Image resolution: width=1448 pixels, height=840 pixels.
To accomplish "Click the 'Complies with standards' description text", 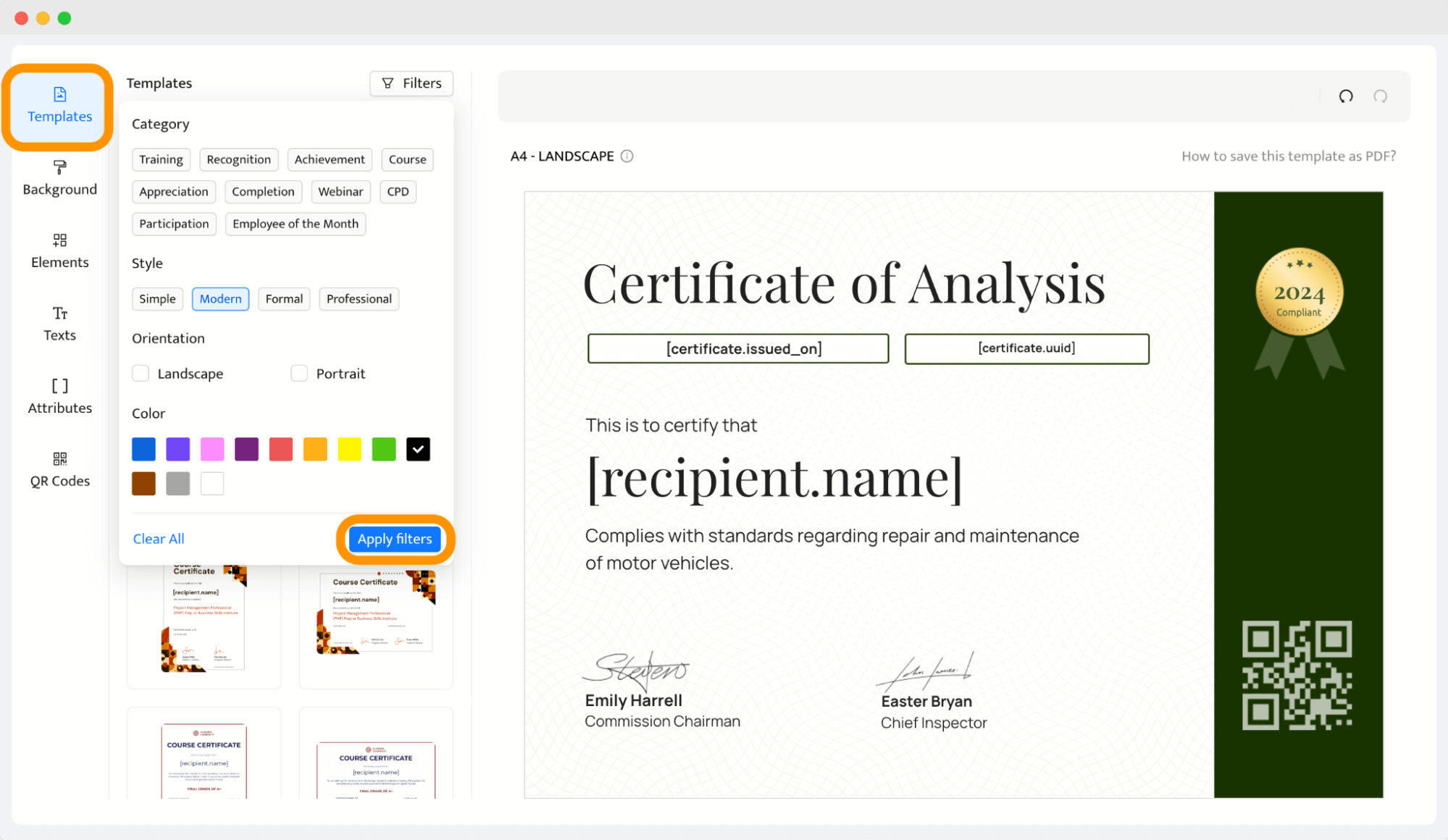I will click(832, 550).
